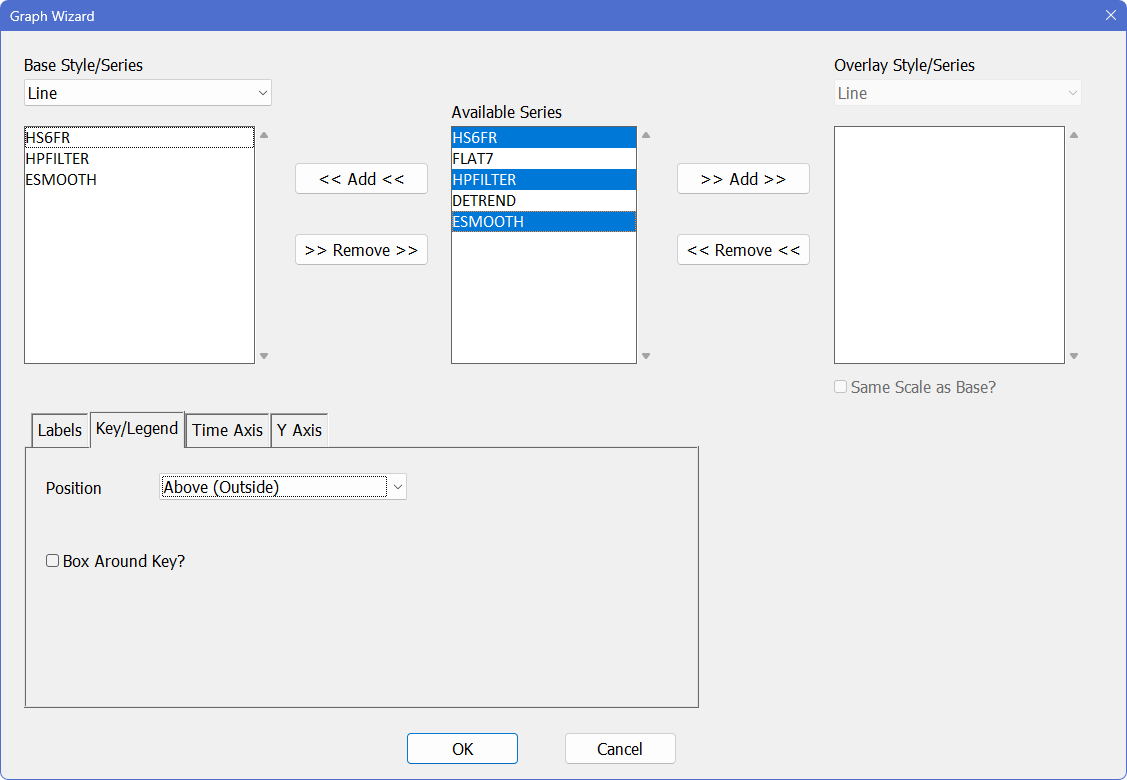Open the Time Axis tab

(x=227, y=430)
